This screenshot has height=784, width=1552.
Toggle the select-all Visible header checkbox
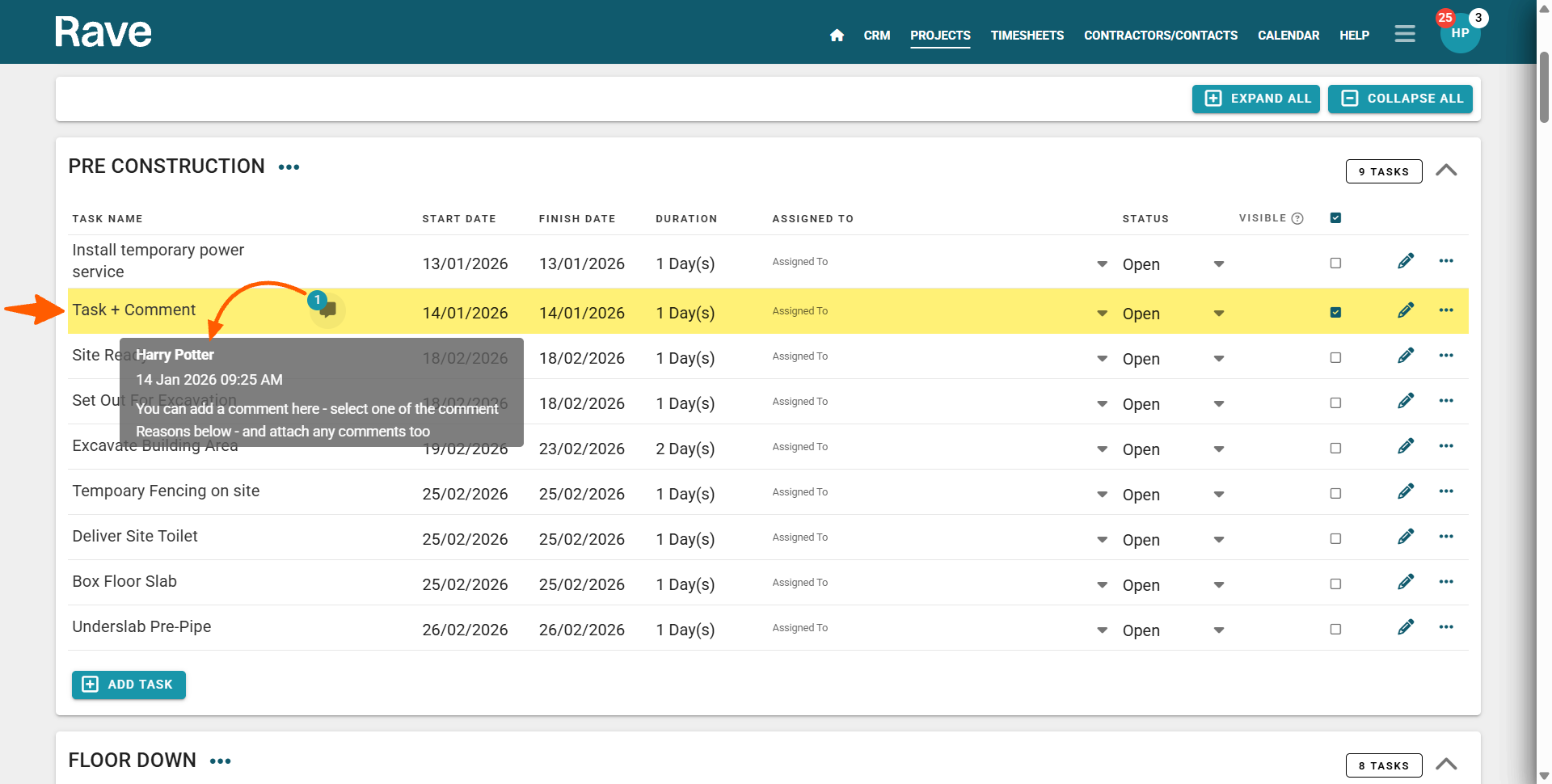(x=1335, y=218)
